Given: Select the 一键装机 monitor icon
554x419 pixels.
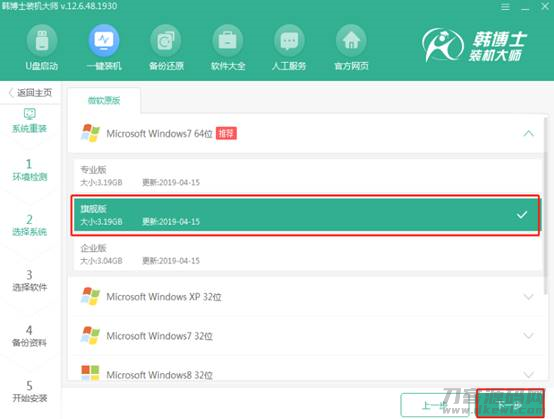Looking at the screenshot, I should pyautogui.click(x=104, y=41).
